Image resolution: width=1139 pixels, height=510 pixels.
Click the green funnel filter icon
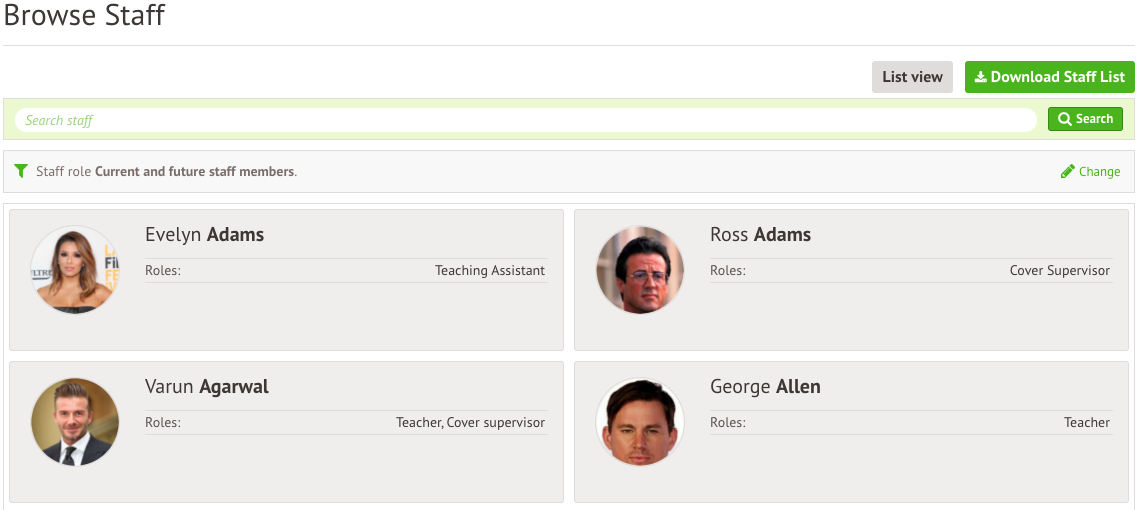tap(21, 171)
